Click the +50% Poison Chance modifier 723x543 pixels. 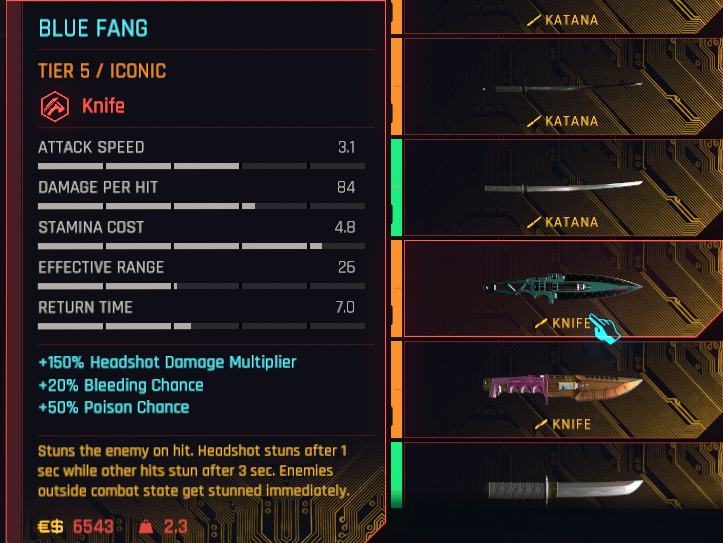(x=113, y=407)
